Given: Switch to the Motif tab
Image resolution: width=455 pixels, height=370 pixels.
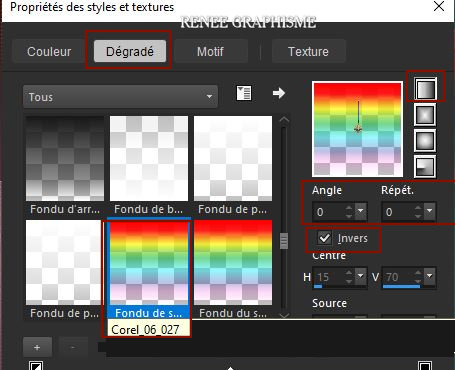Looking at the screenshot, I should tap(210, 51).
